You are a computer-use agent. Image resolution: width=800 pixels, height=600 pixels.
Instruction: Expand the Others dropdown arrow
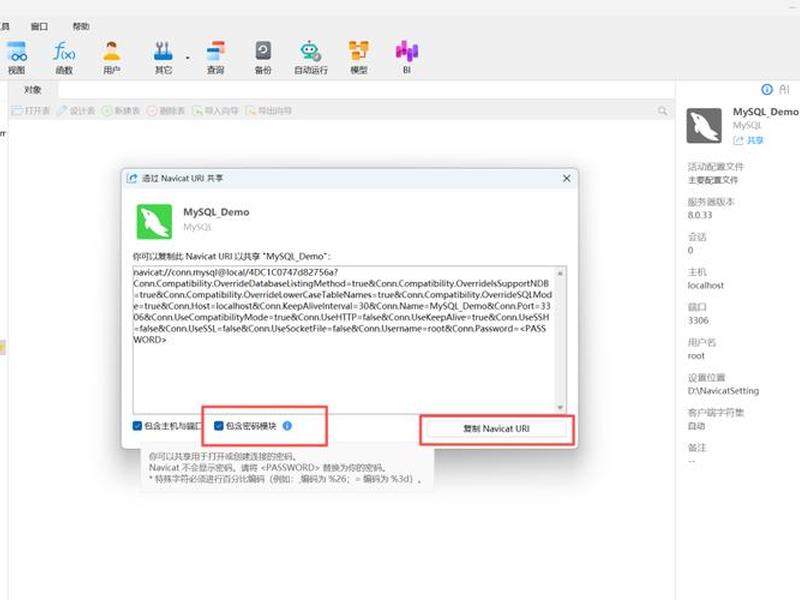(188, 58)
